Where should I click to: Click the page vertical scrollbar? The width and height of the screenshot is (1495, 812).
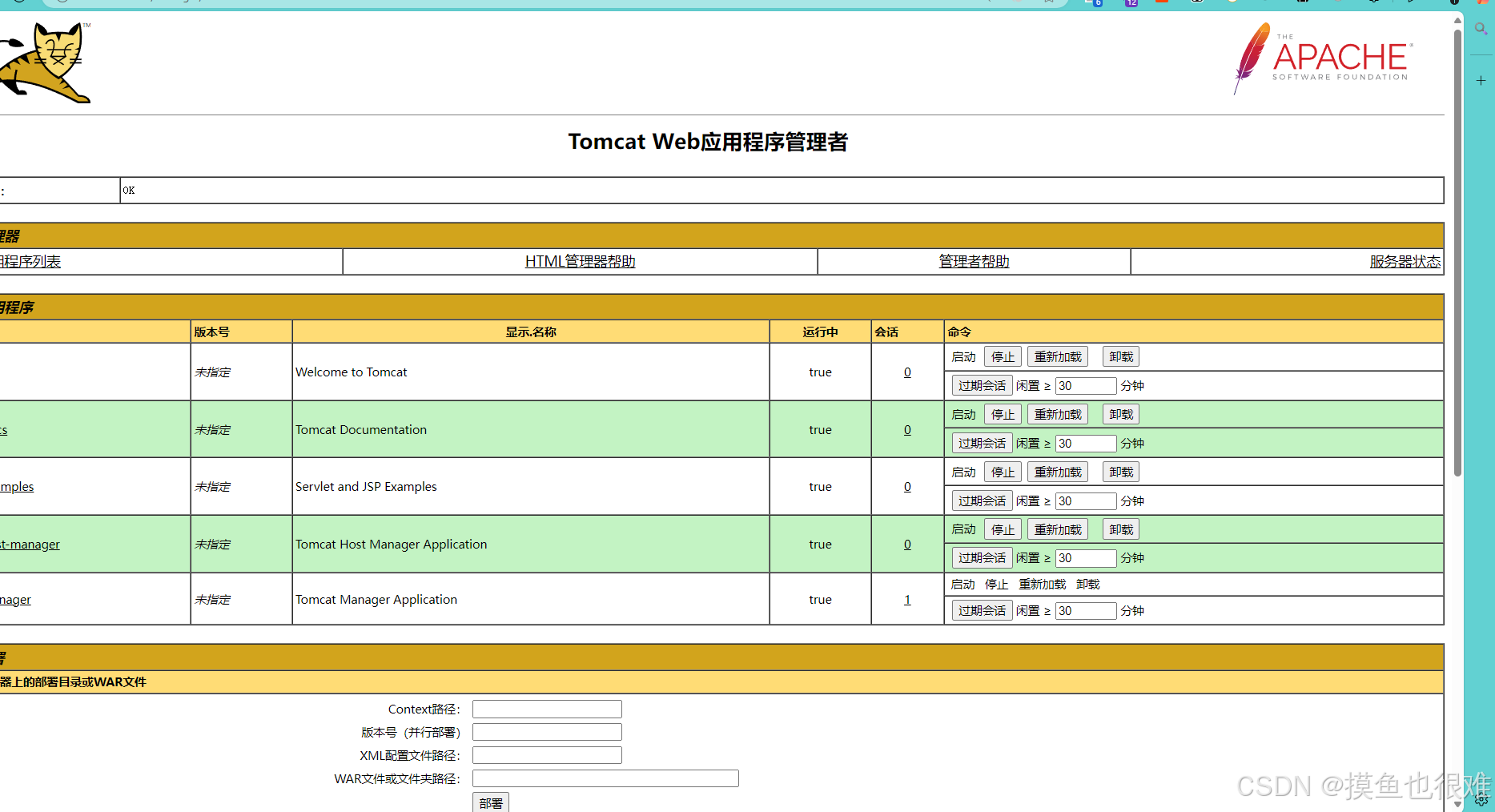tap(1457, 253)
